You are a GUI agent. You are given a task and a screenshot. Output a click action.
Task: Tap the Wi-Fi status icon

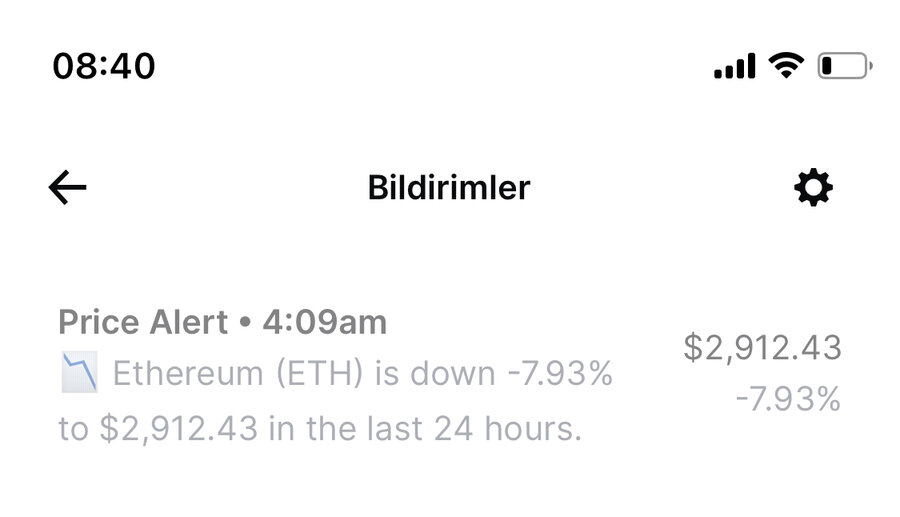click(787, 66)
